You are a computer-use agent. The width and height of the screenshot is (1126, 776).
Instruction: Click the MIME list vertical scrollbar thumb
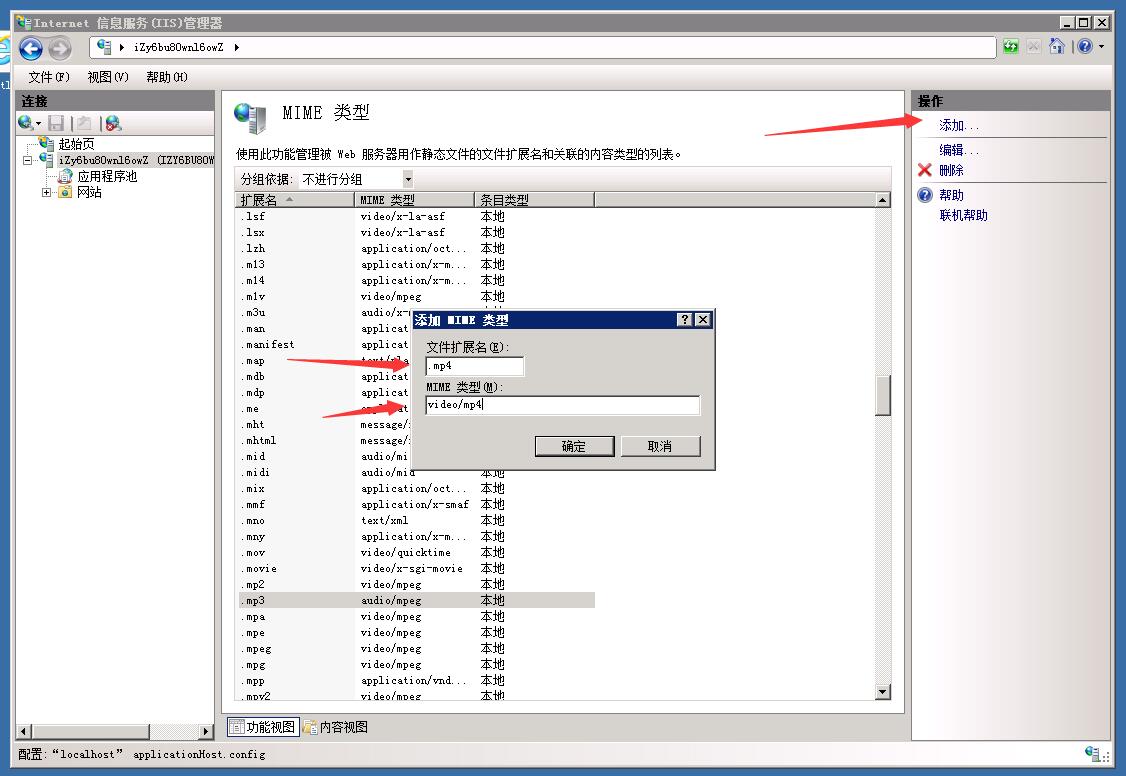point(882,395)
